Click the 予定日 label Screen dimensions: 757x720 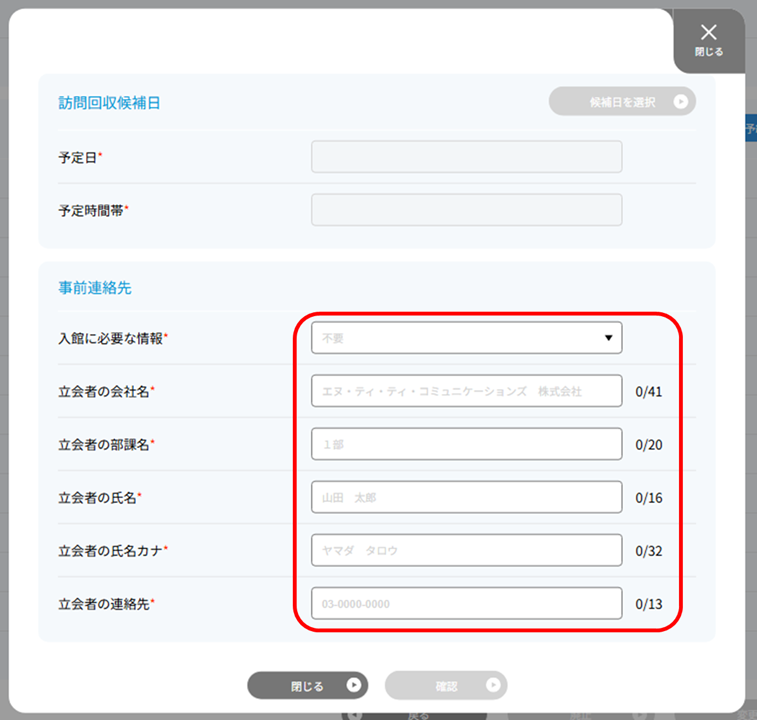pyautogui.click(x=78, y=157)
